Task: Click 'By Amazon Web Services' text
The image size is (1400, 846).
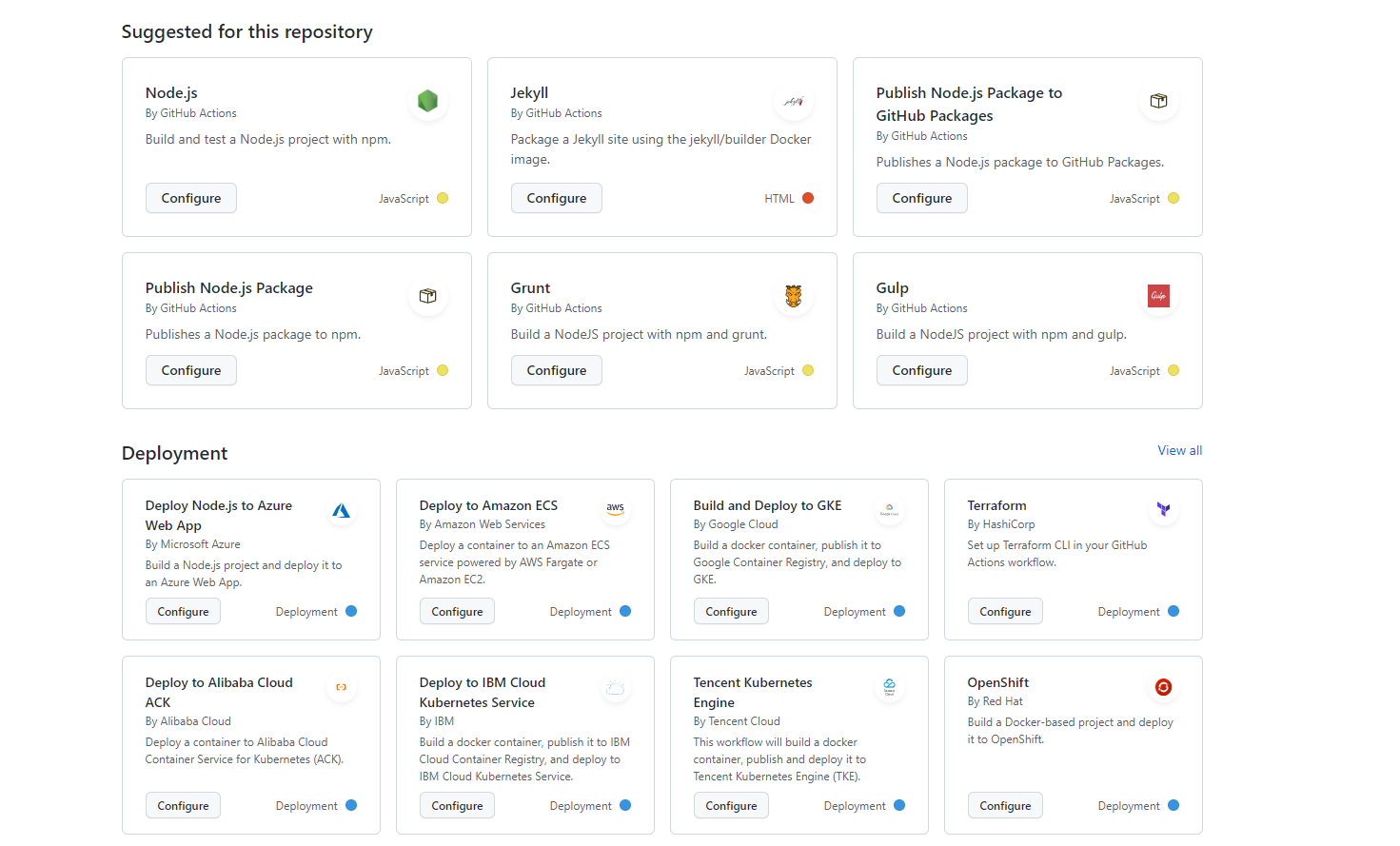Action: tap(483, 524)
